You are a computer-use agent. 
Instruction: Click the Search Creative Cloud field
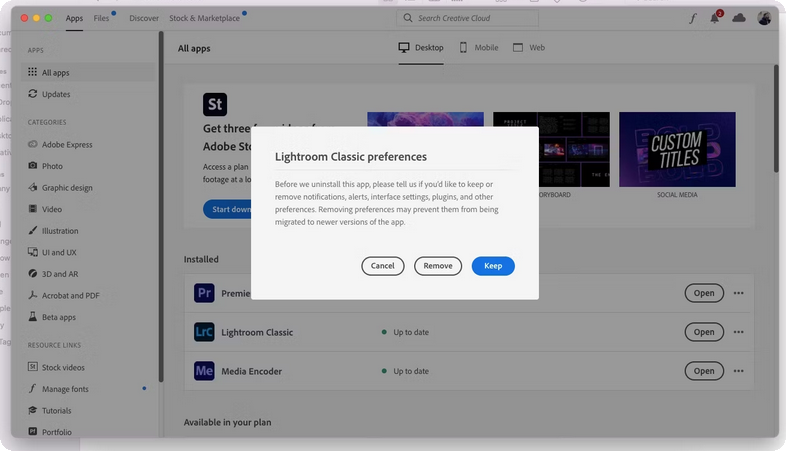(x=468, y=18)
